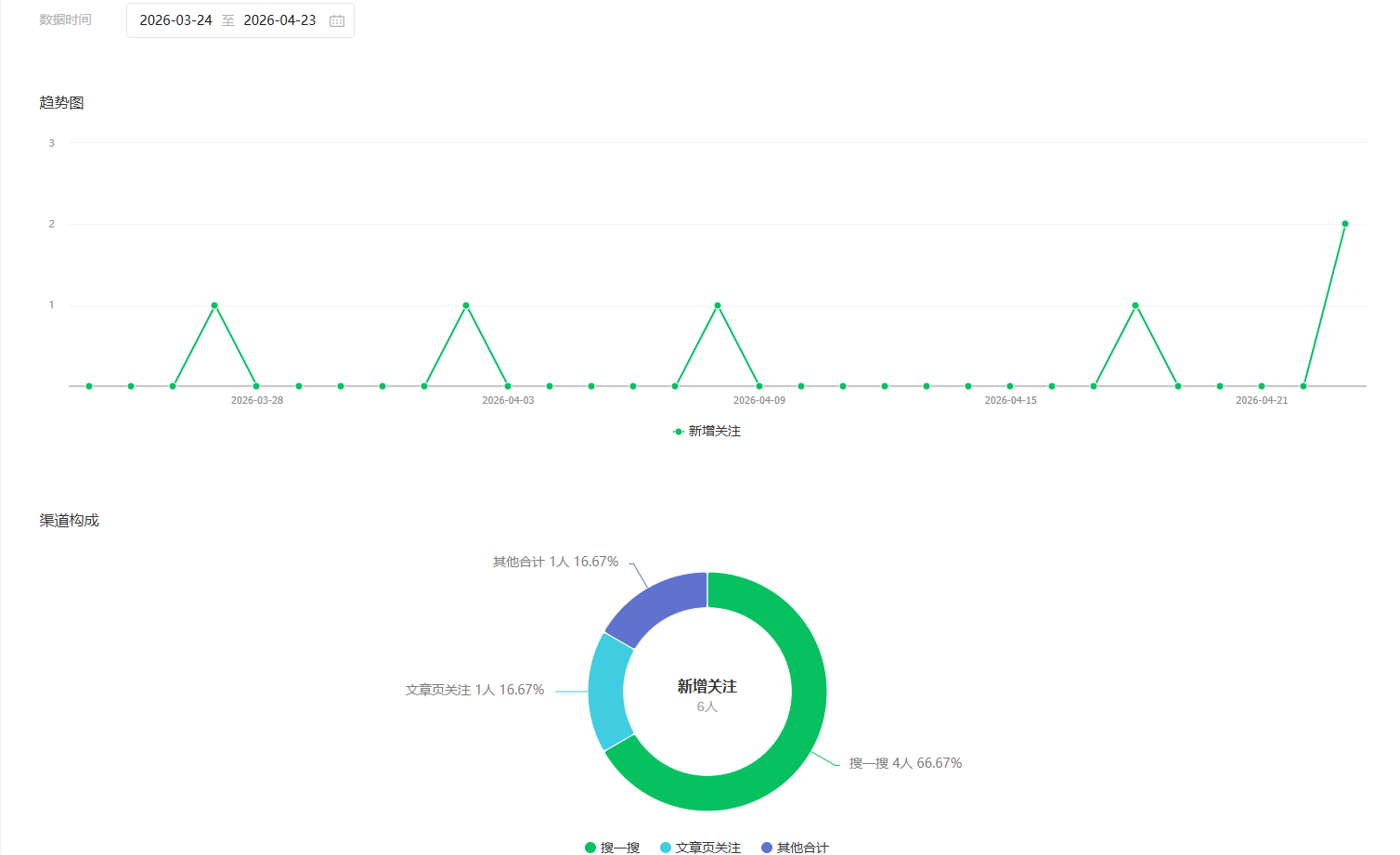Toggle the 新增关注 legend under trend chart
The width and height of the screenshot is (1400, 855).
tap(707, 431)
